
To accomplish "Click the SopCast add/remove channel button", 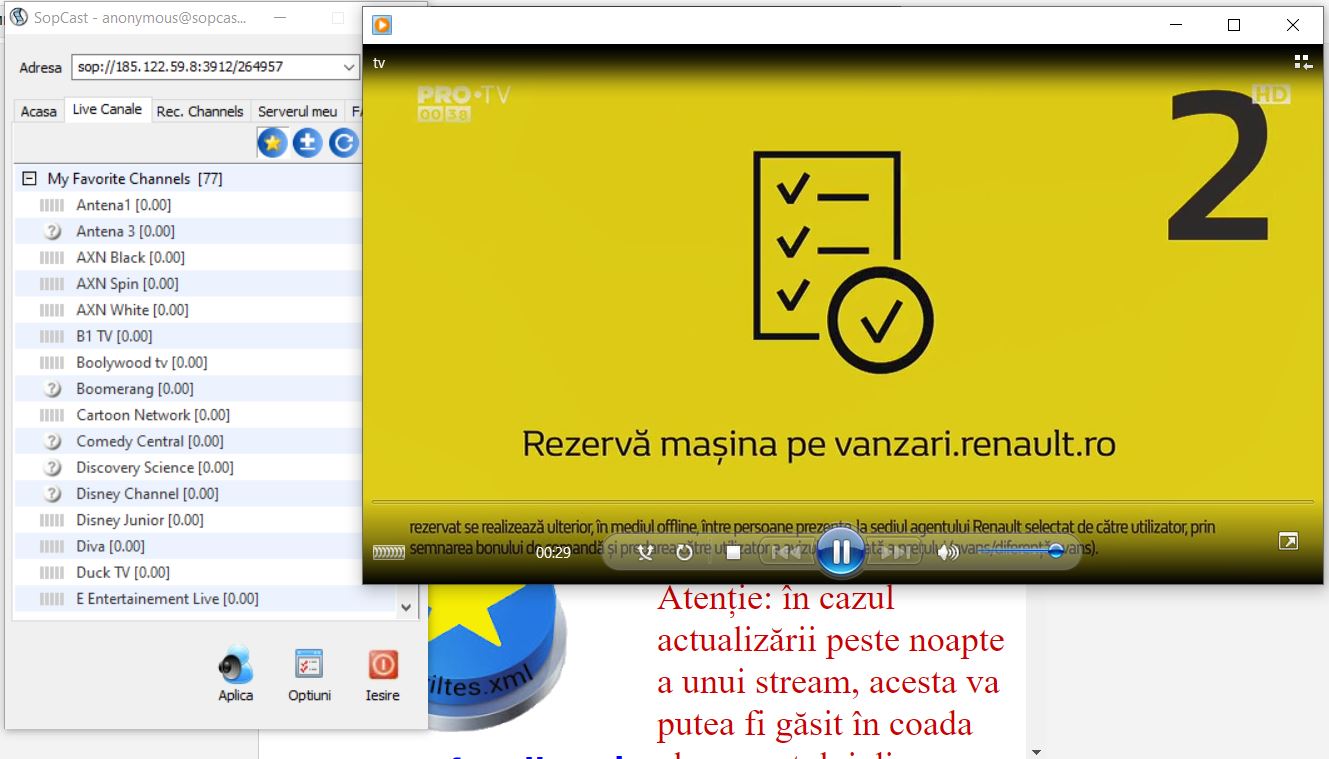I will [x=308, y=143].
